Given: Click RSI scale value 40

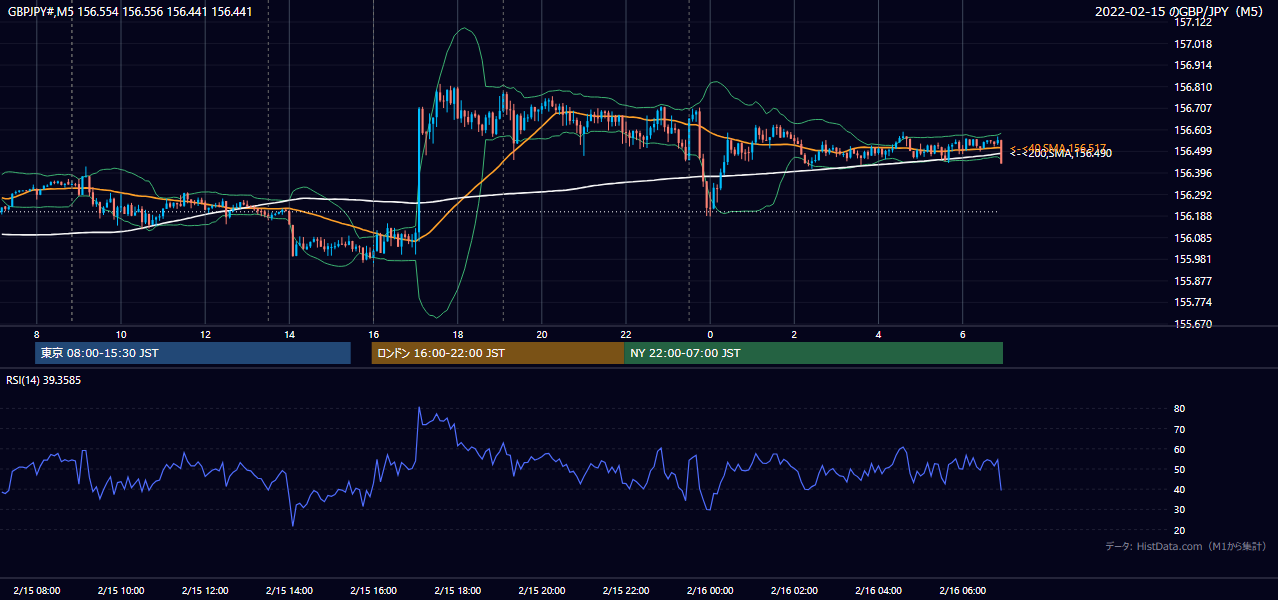Looking at the screenshot, I should click(1180, 489).
